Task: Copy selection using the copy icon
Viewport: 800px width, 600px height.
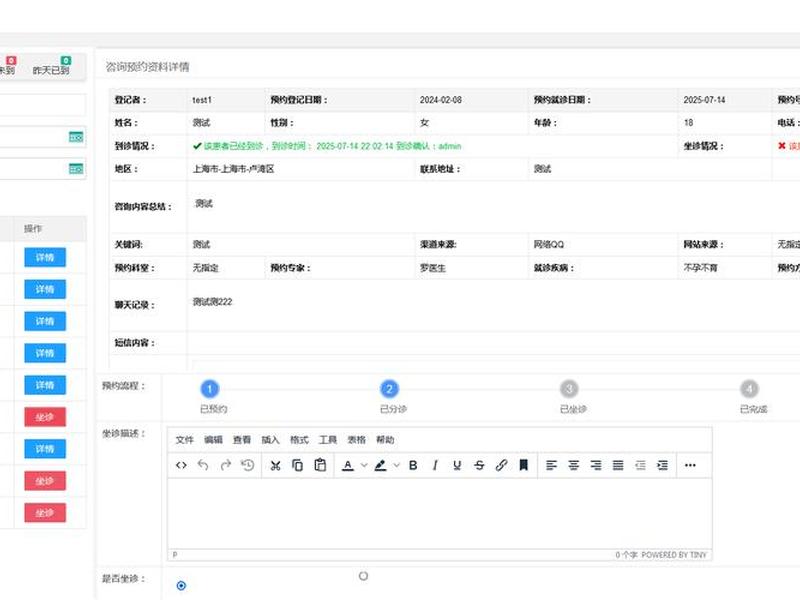Action: [297, 465]
